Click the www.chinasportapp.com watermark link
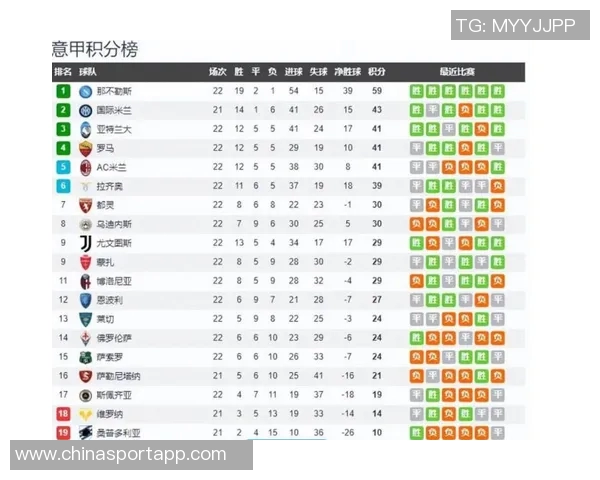 coord(121,455)
